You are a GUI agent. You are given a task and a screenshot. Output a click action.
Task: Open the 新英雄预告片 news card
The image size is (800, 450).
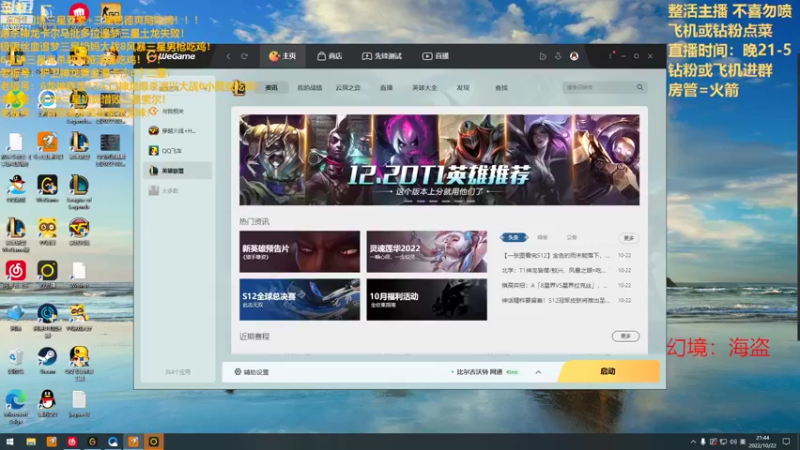[x=299, y=252]
